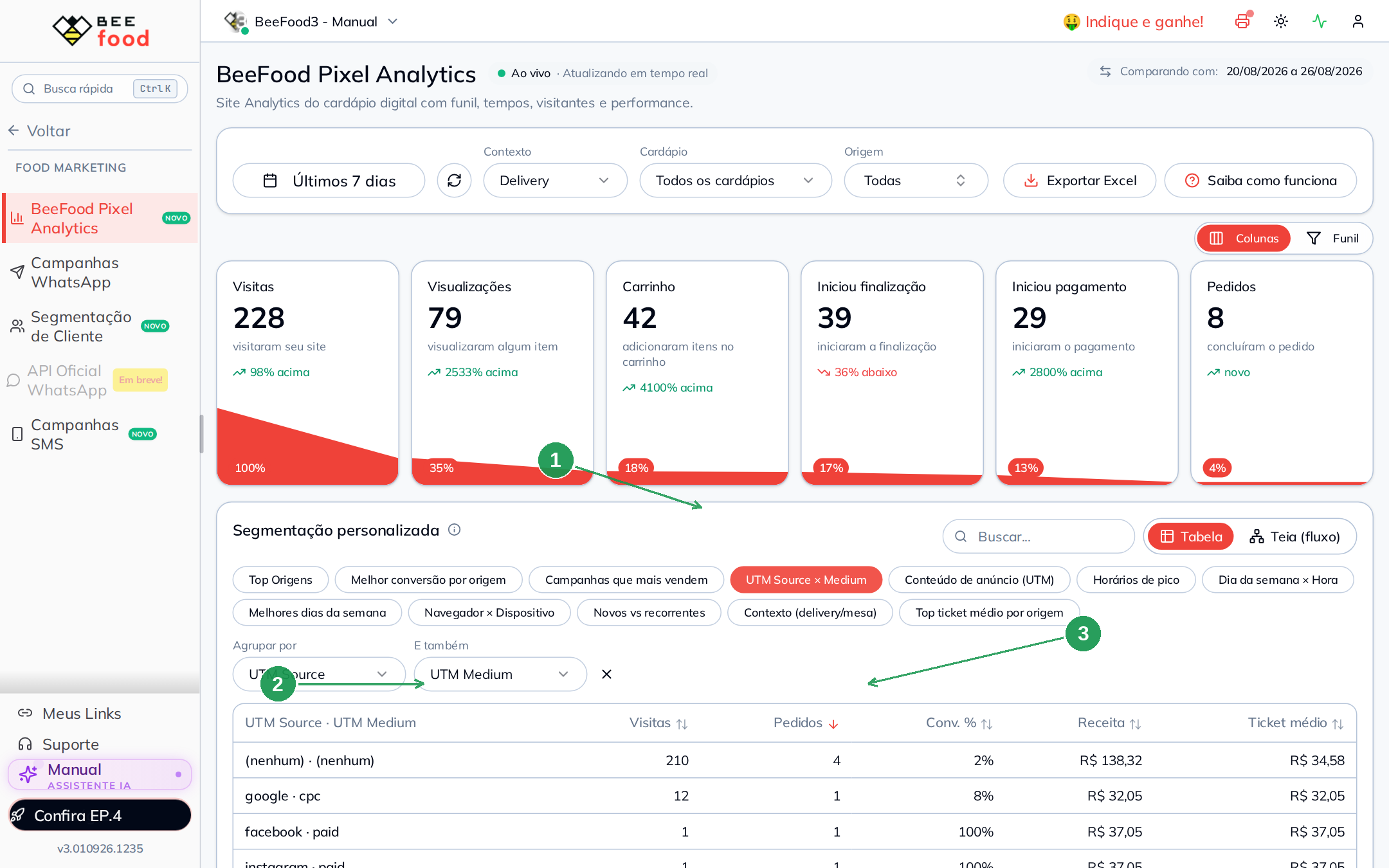Open the Origem Todas selector
1389x868 pixels.
click(x=916, y=181)
